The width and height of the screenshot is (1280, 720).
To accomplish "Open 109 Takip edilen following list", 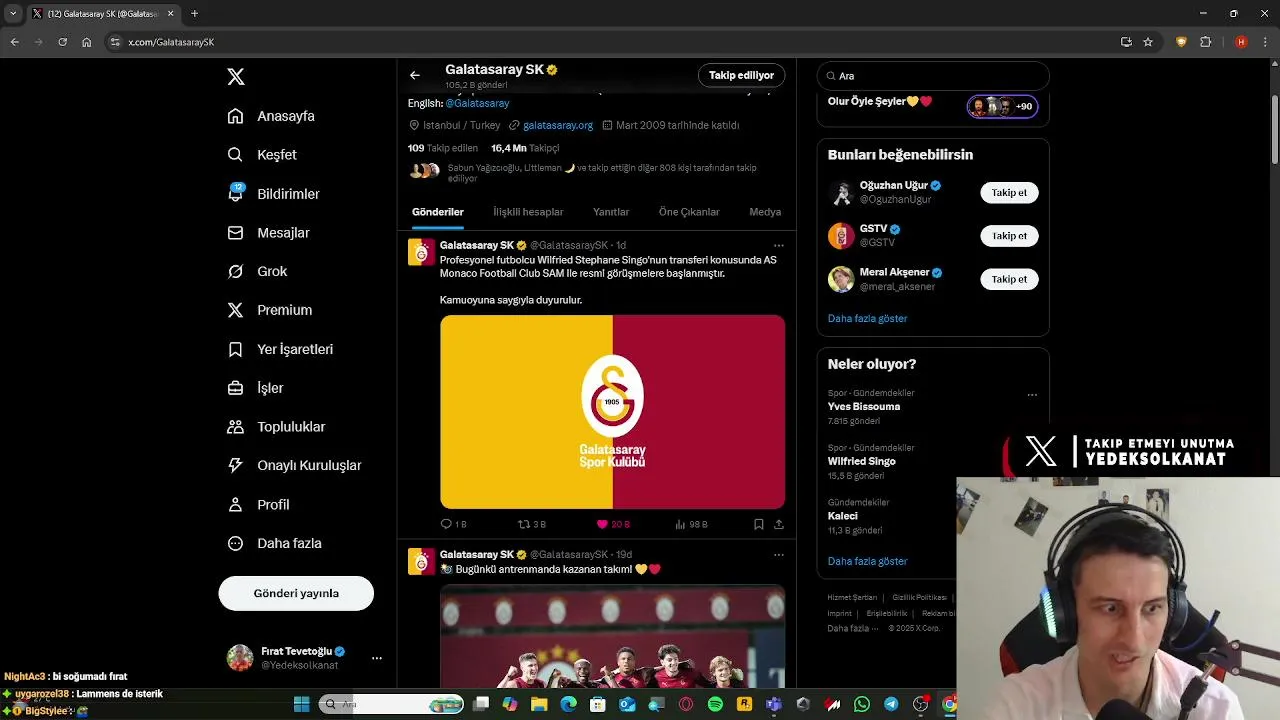I will [x=443, y=148].
